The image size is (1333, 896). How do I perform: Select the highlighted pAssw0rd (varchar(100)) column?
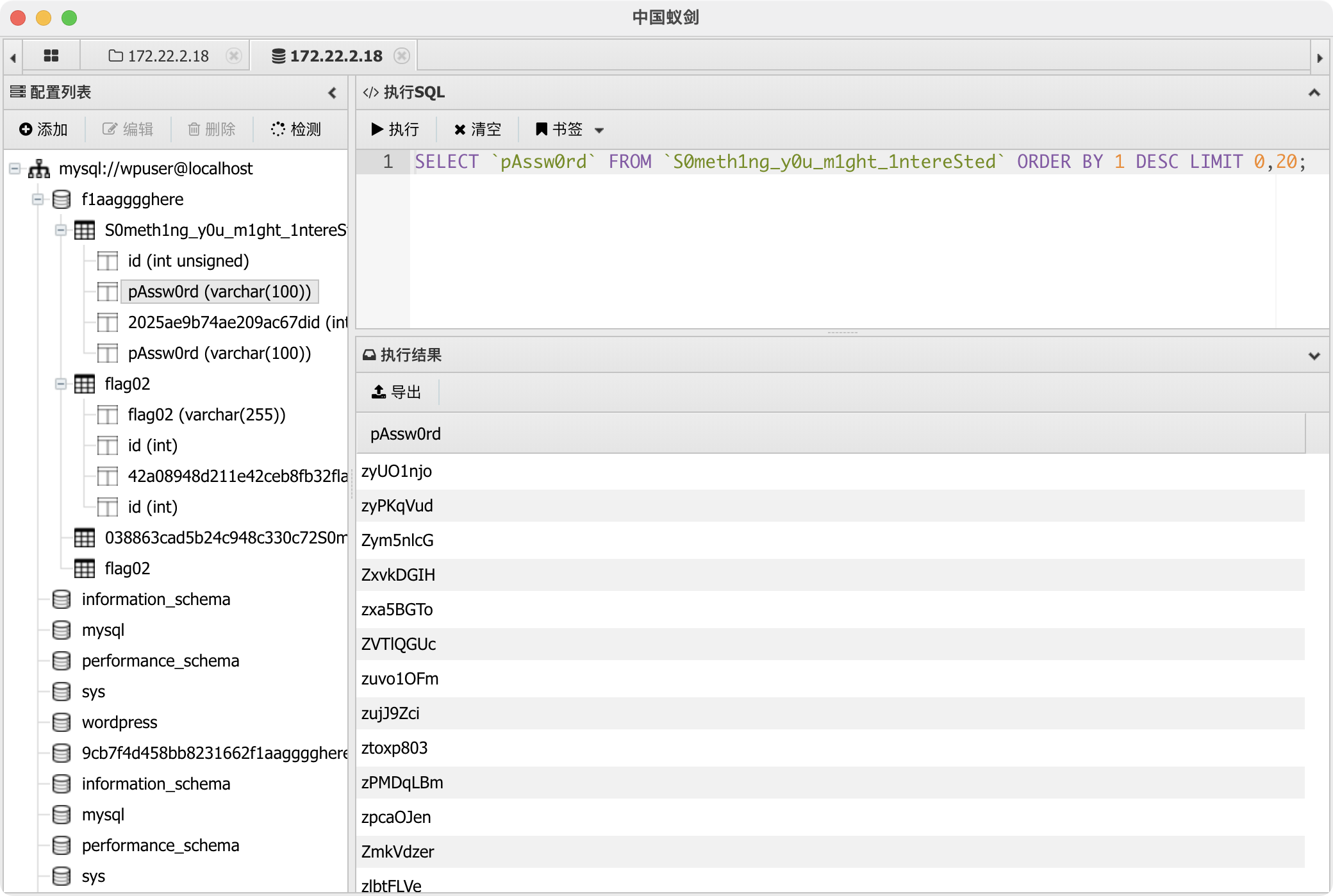pyautogui.click(x=219, y=292)
